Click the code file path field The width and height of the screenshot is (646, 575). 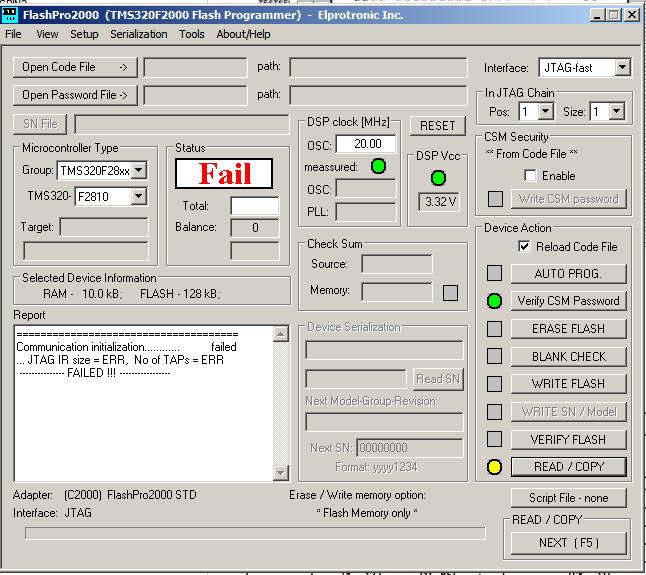click(x=378, y=67)
